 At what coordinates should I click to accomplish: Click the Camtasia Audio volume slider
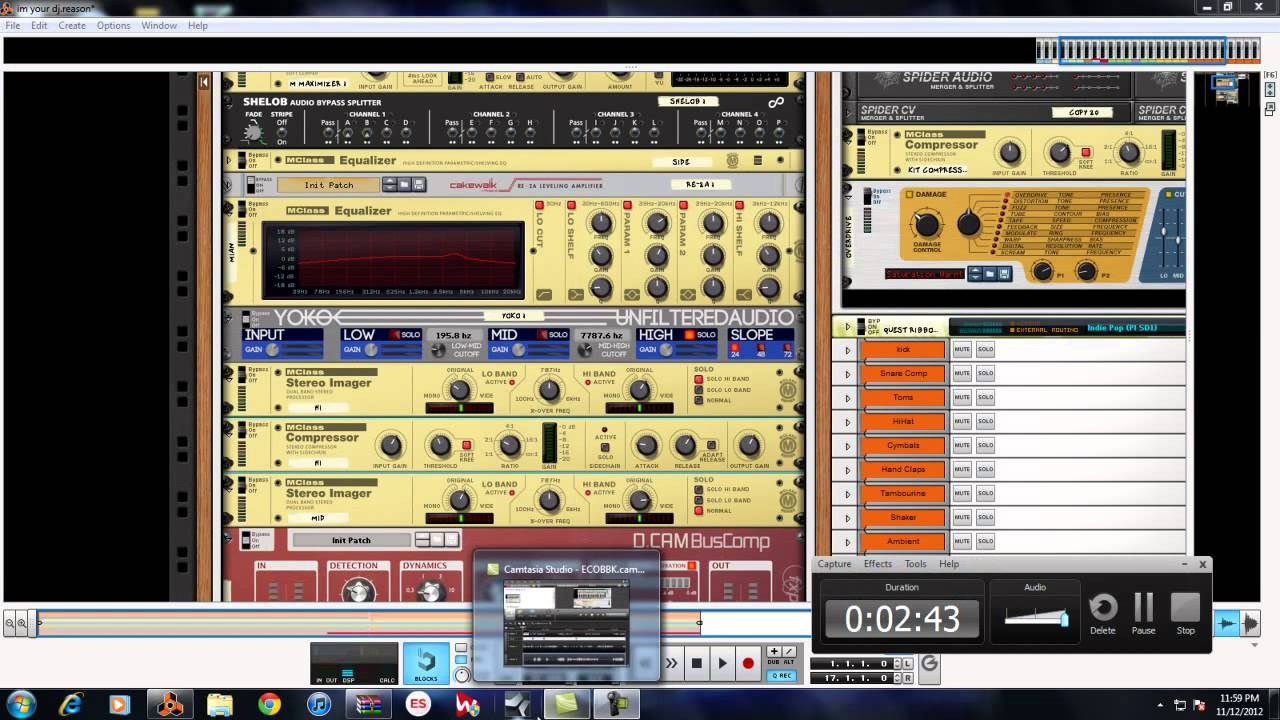[1036, 618]
